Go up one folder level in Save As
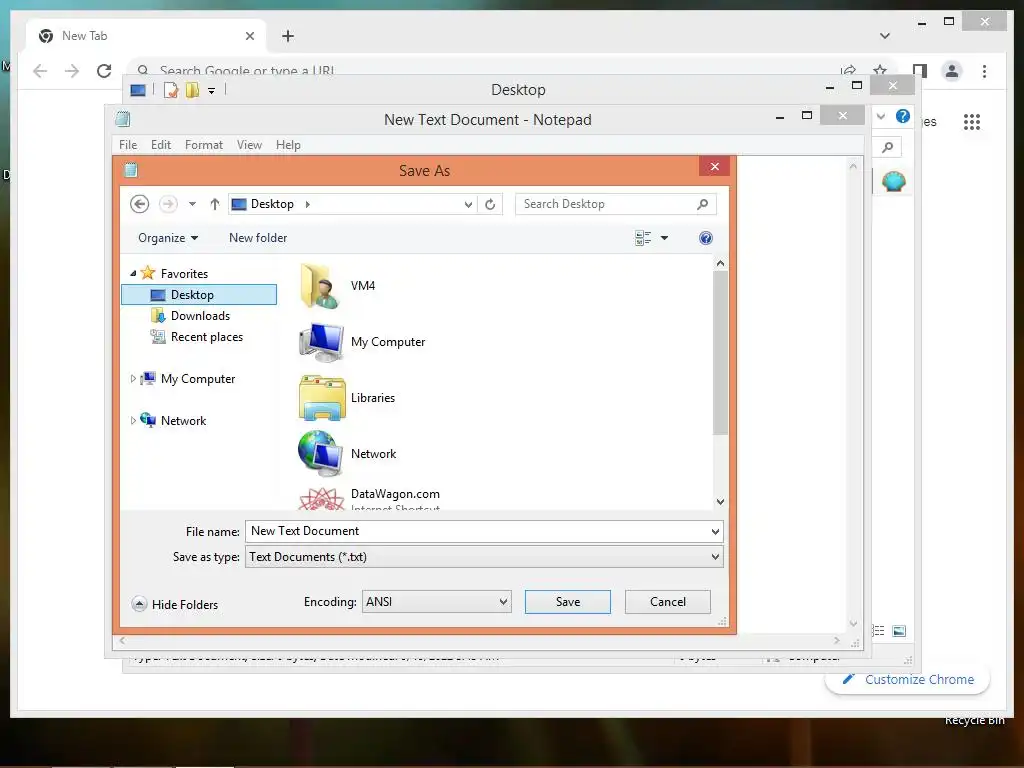 point(214,204)
